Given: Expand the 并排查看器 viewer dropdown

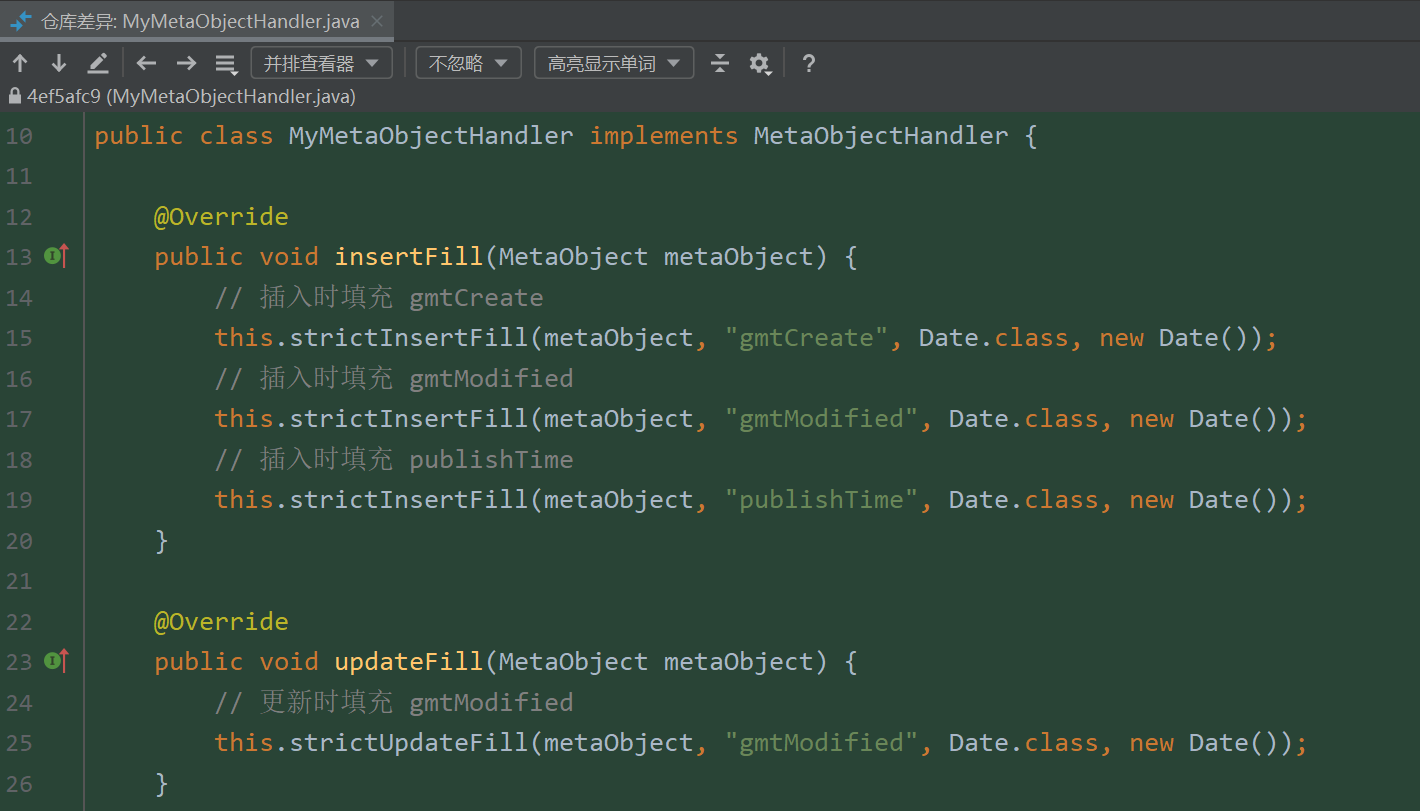Looking at the screenshot, I should point(321,64).
